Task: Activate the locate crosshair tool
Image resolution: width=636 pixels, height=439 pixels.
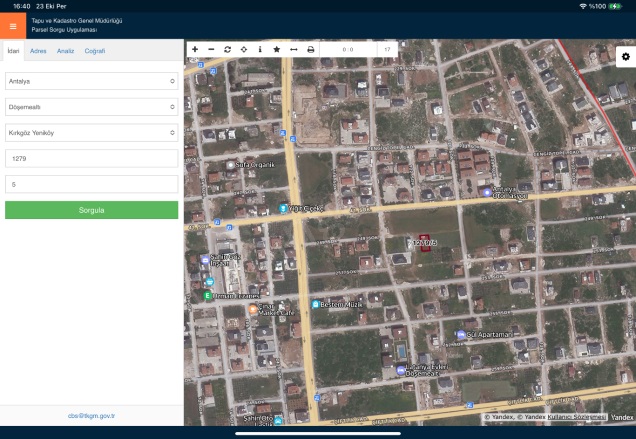Action: click(x=244, y=49)
